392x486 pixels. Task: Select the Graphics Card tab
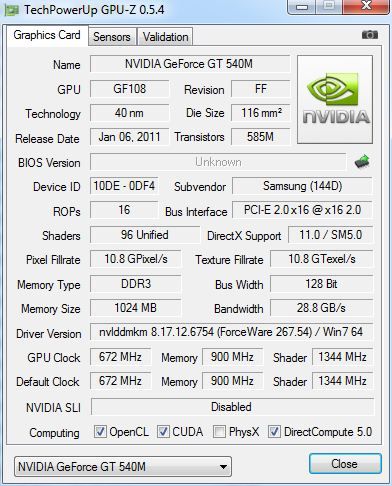coord(47,35)
